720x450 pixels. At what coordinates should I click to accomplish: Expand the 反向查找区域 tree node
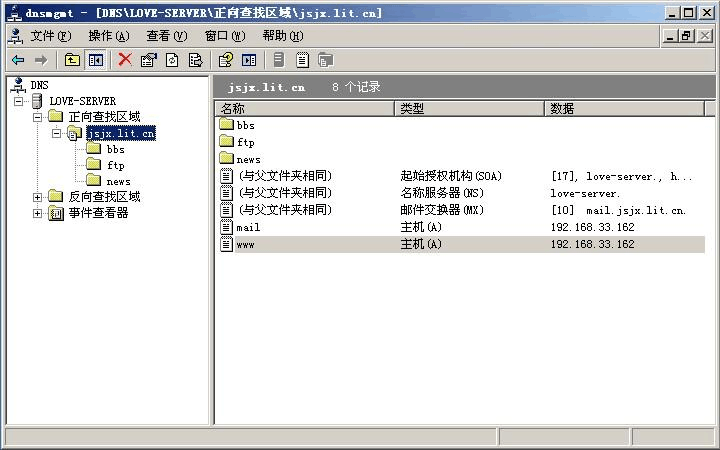coord(39,197)
